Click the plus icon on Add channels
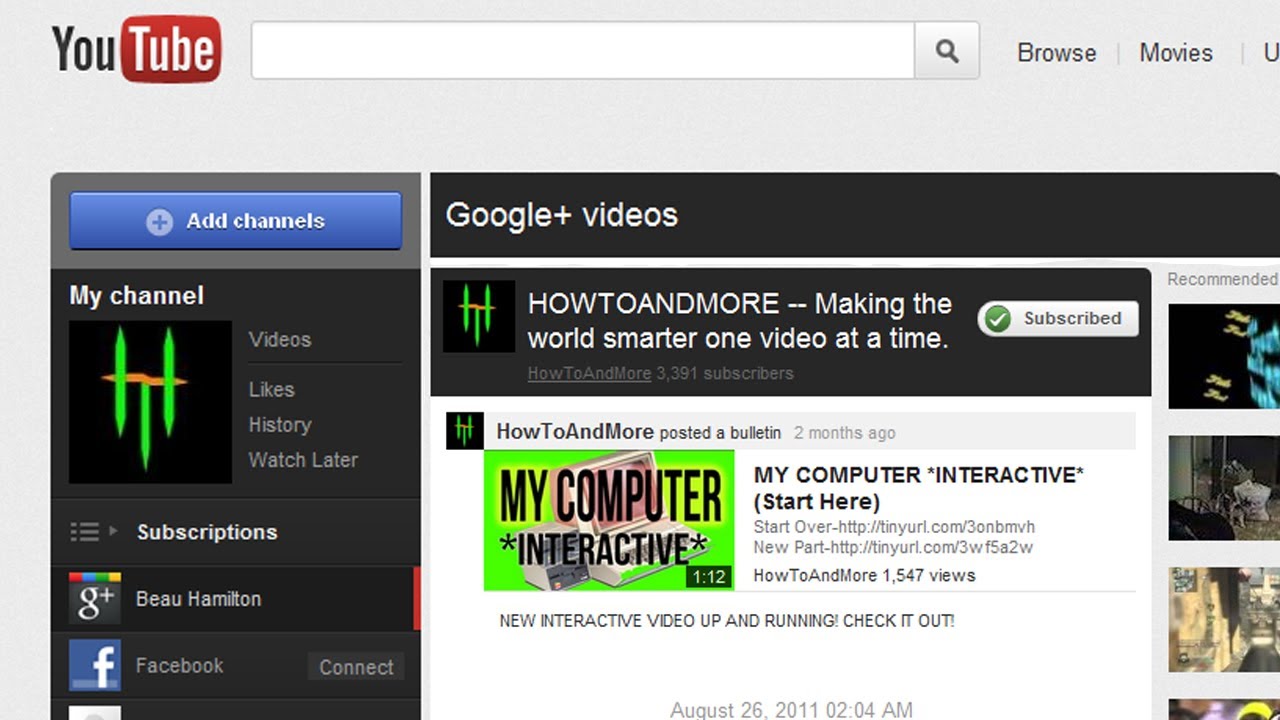The image size is (1280, 720). 159,222
